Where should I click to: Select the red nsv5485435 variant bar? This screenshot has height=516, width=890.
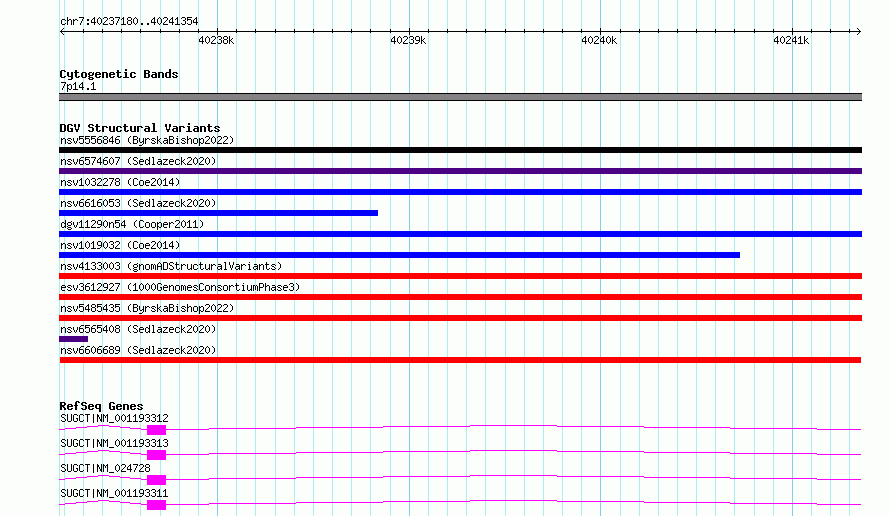(460, 318)
